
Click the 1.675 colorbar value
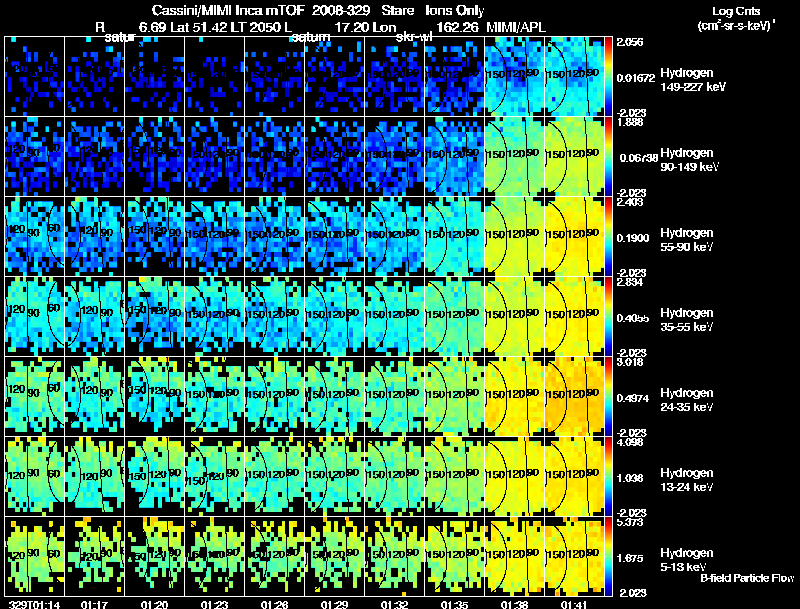(x=630, y=559)
